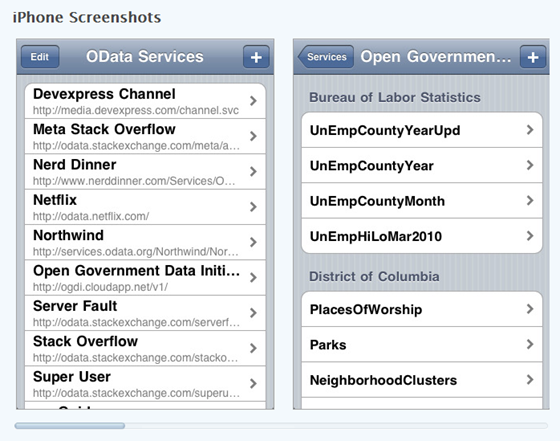The height and width of the screenshot is (441, 560).
Task: Open UnEmpCountyYearUpd data set
Action: click(422, 130)
